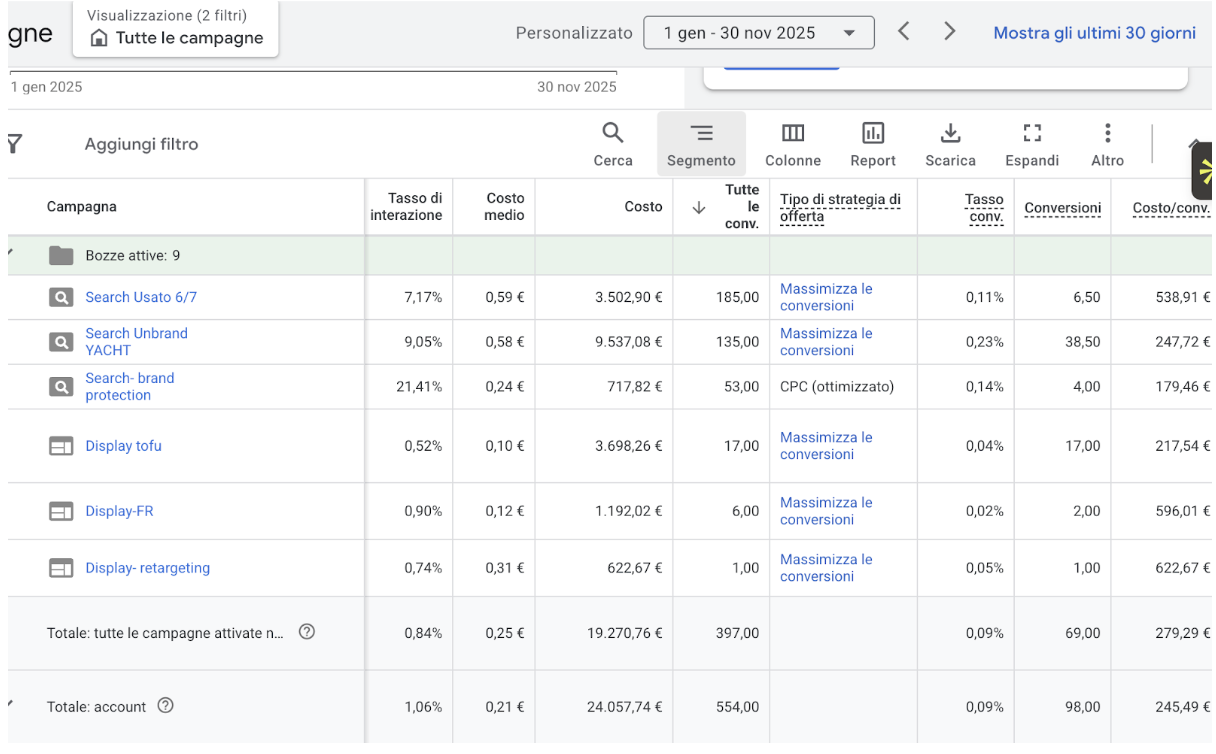Download data with Scarica
This screenshot has width=1216, height=754.
click(950, 144)
